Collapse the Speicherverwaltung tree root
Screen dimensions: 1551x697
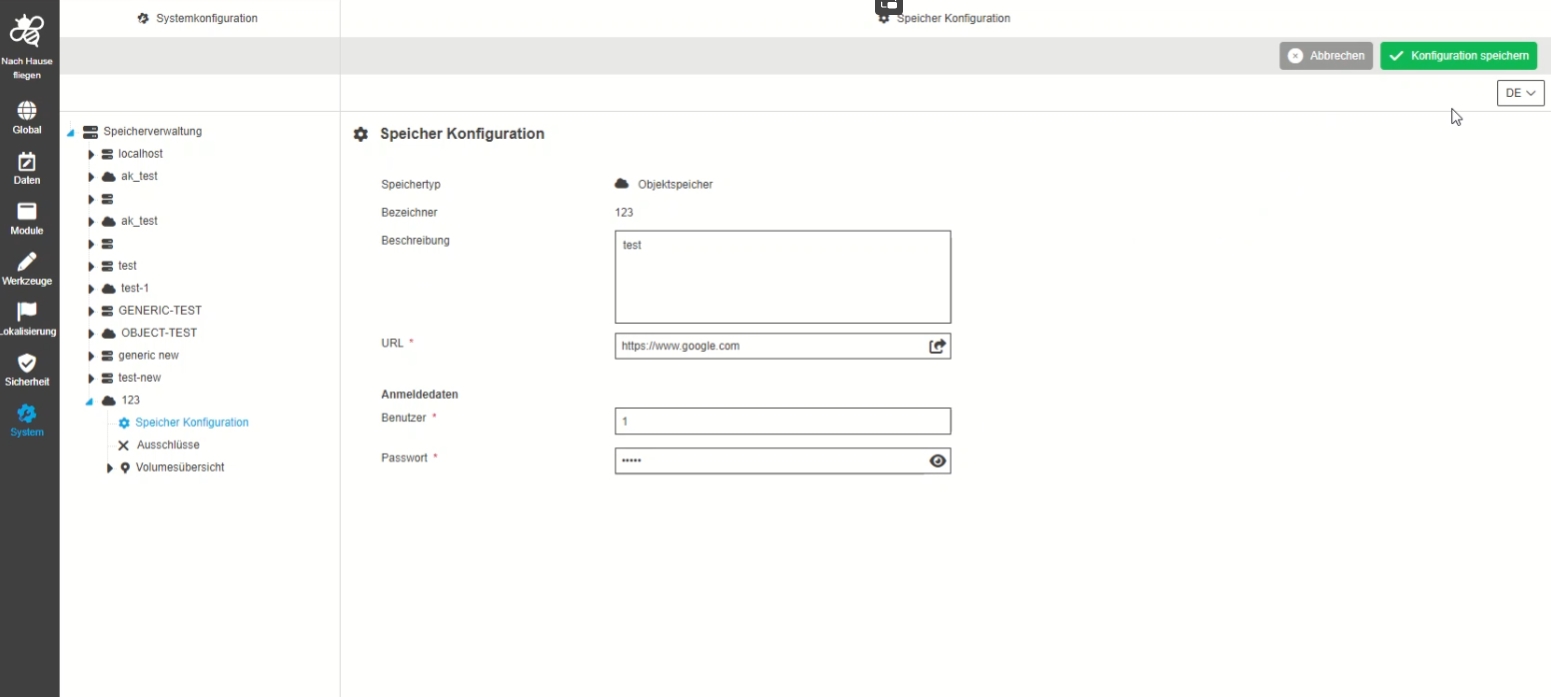click(71, 132)
